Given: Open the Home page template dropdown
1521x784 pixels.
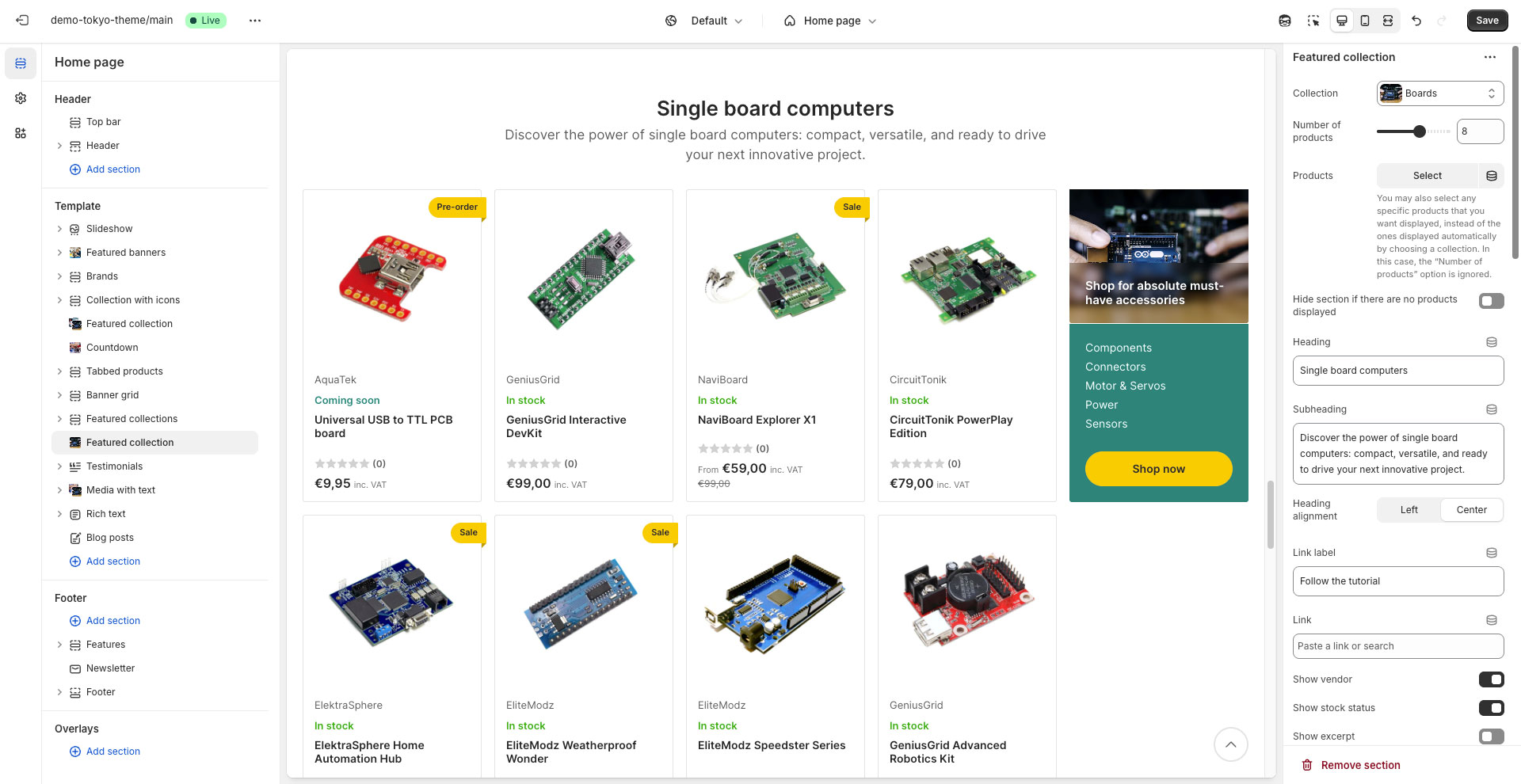Looking at the screenshot, I should coord(830,21).
